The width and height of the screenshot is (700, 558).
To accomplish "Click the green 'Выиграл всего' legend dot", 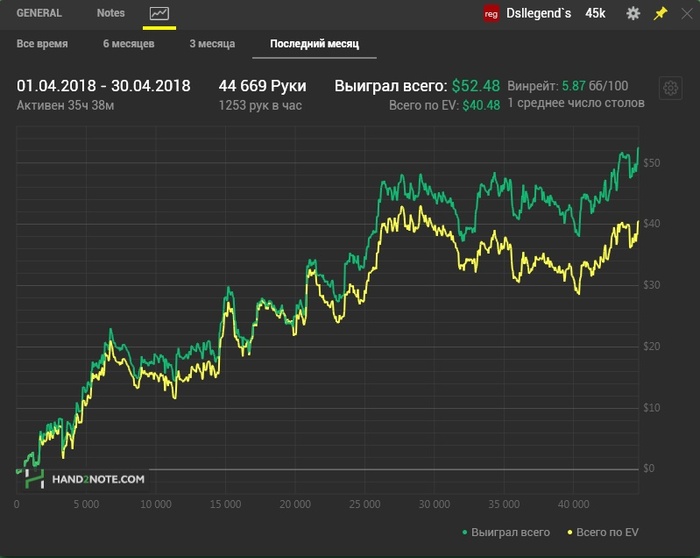I will coord(466,532).
